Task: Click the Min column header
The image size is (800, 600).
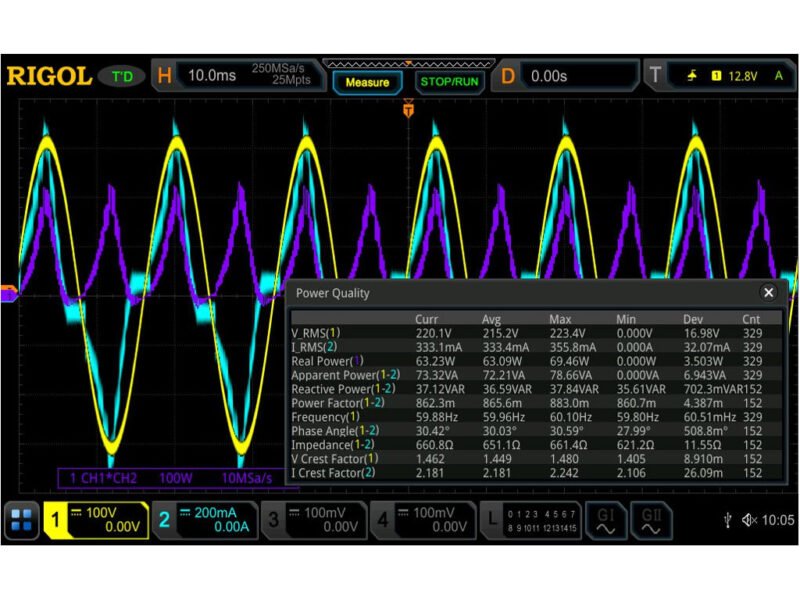Action: click(x=626, y=319)
